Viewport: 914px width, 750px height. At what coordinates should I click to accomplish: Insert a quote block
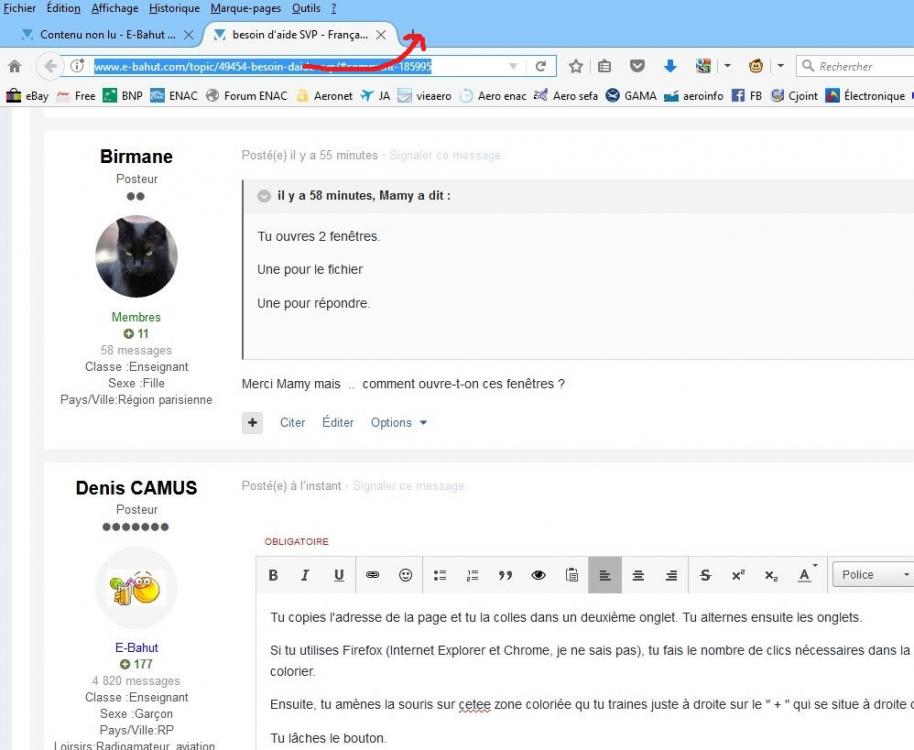pyautogui.click(x=505, y=575)
